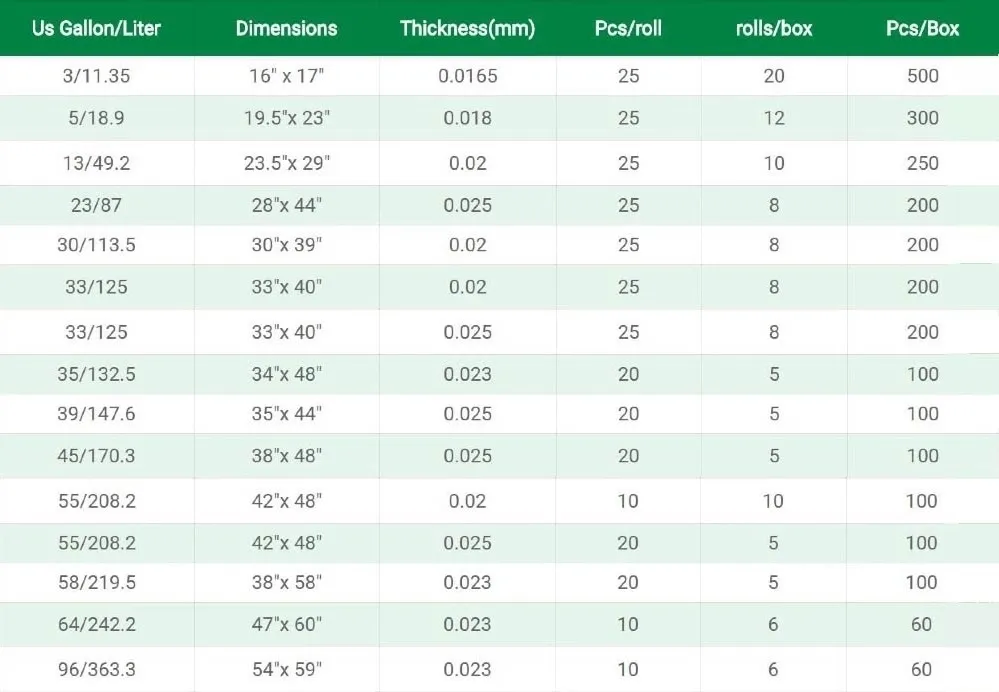This screenshot has width=999, height=692.
Task: Click the 500 Pcs/Box cell
Action: point(922,76)
